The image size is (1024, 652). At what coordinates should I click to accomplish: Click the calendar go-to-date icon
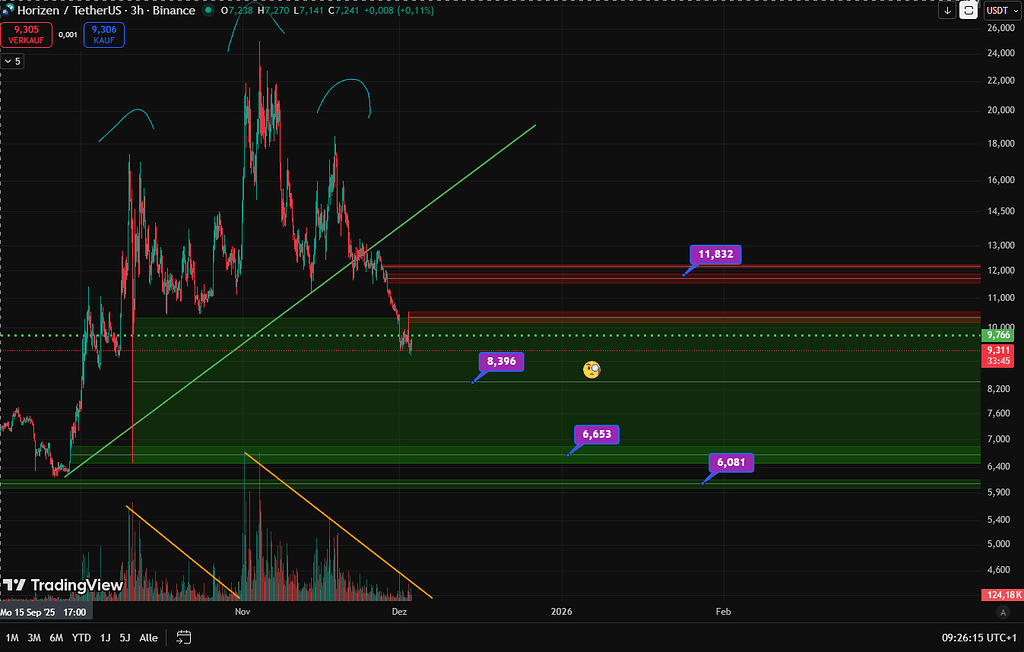pos(184,637)
